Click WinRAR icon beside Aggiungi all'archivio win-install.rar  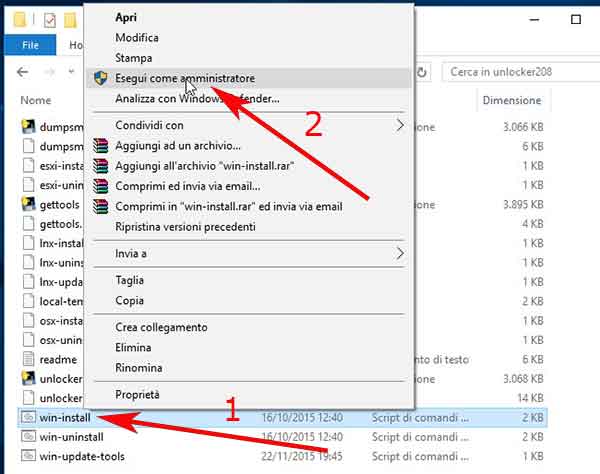101,166
